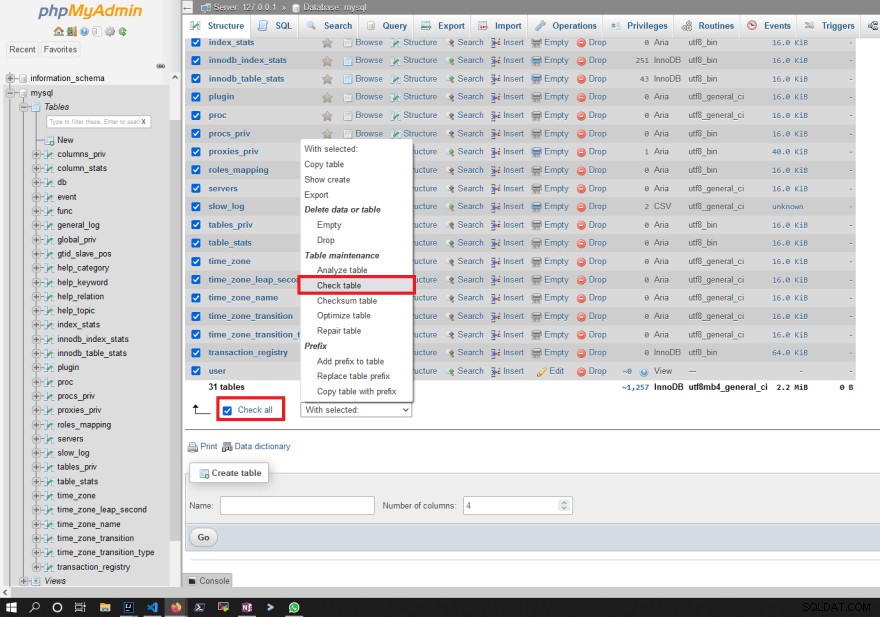Click the Create table button
880x617 pixels.
(230, 473)
